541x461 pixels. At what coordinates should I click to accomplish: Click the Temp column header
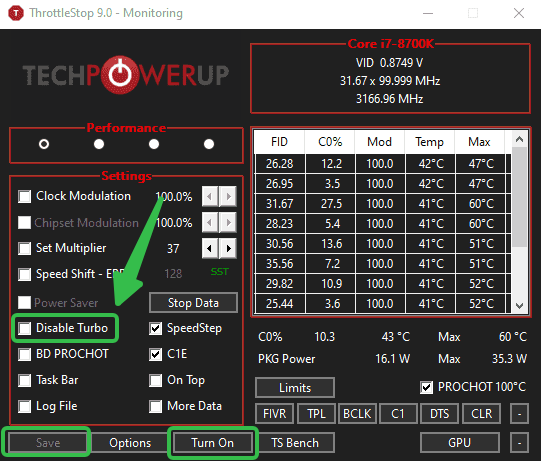[x=430, y=142]
